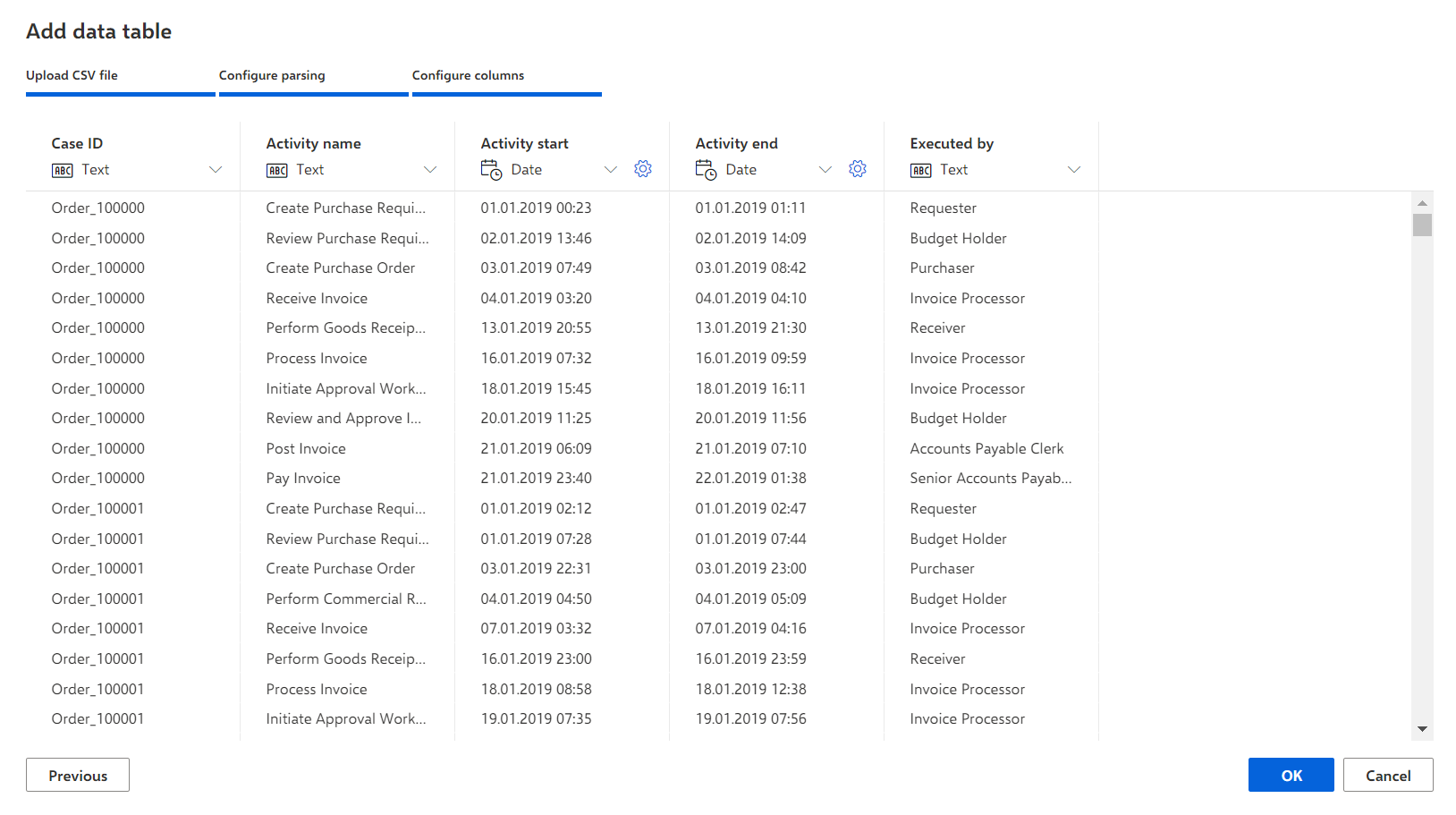Open Activity start date format settings gear

tap(643, 169)
